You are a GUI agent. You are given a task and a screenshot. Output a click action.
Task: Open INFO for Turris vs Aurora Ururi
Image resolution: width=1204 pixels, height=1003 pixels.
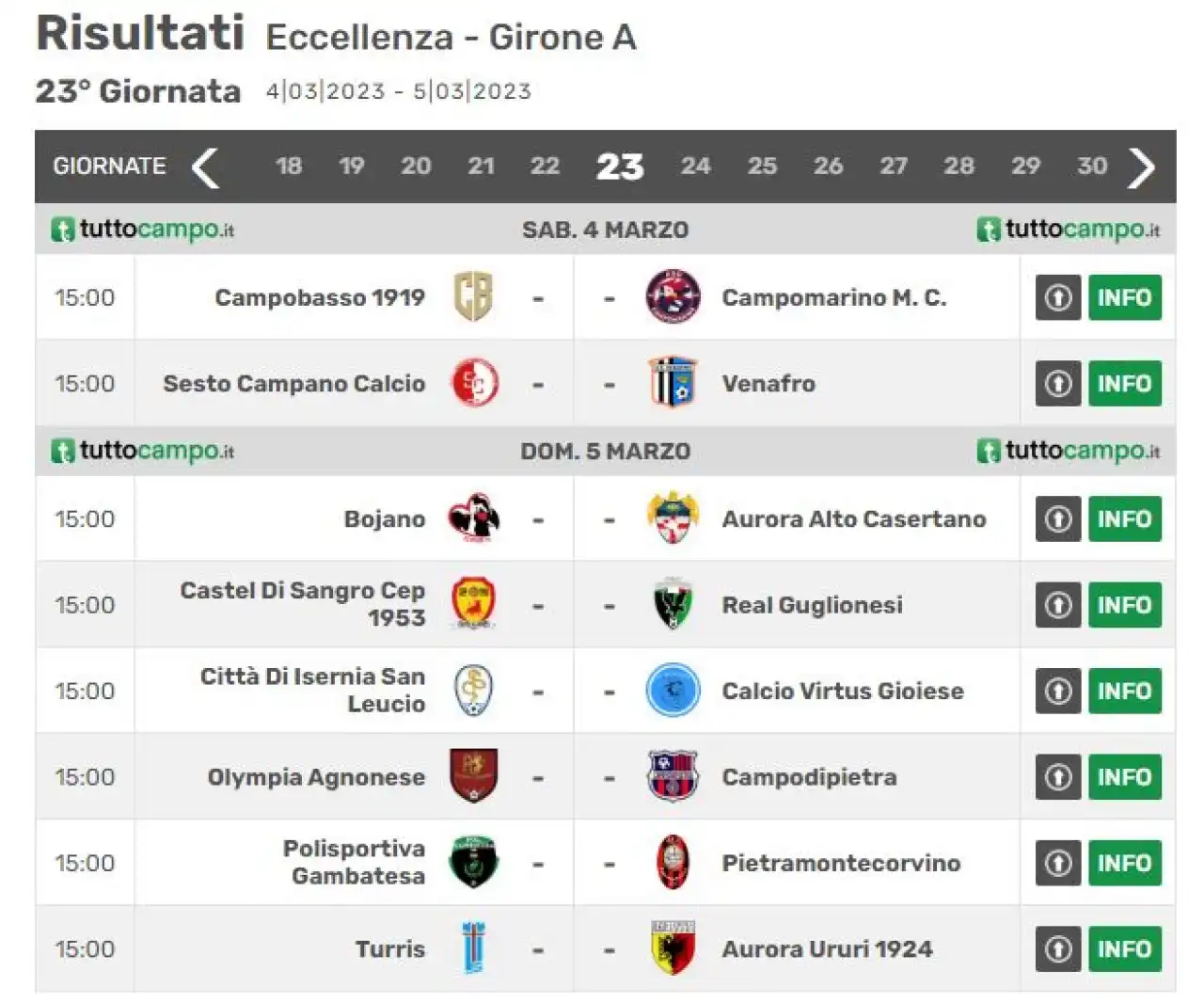1125,949
